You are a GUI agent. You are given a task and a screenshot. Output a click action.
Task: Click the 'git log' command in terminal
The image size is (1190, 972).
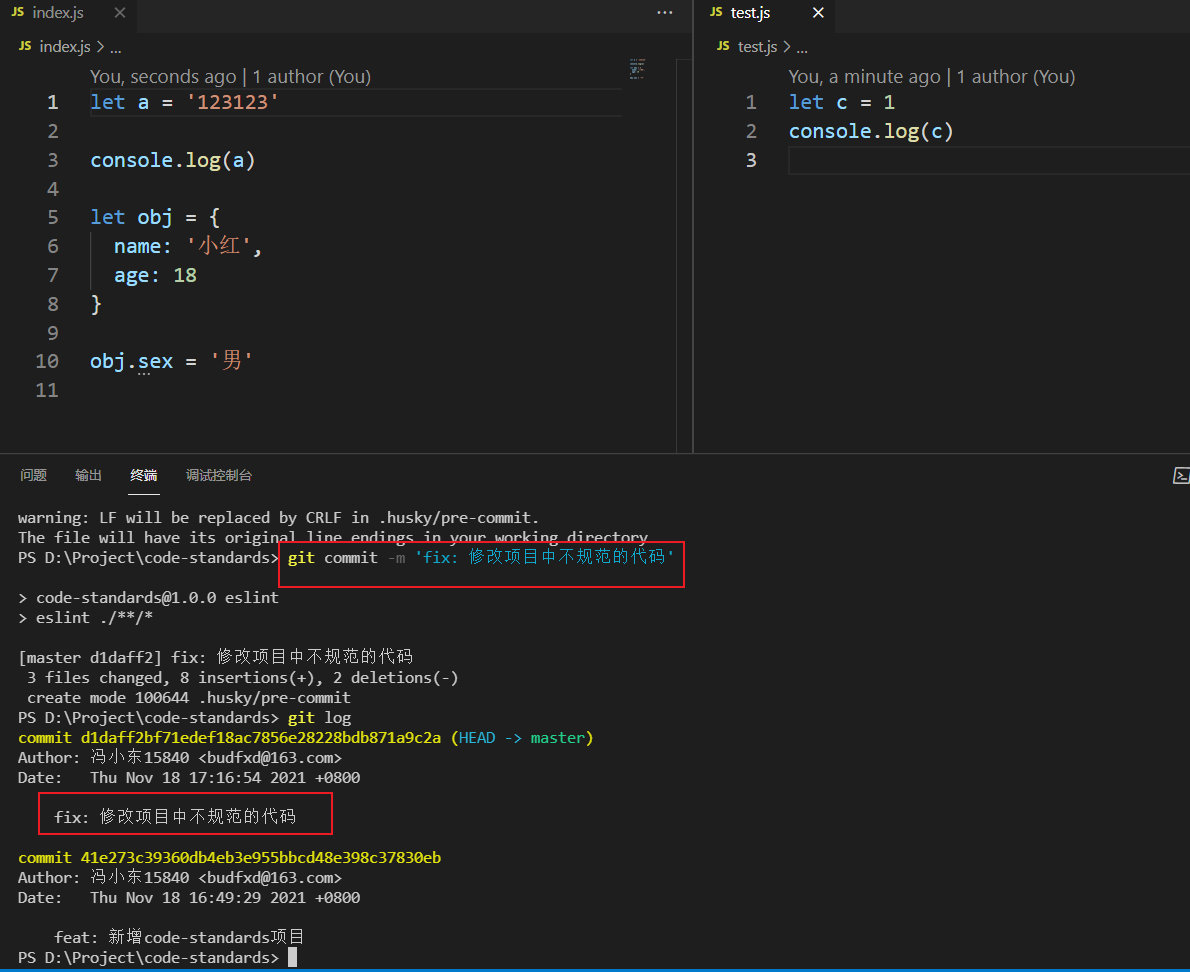click(x=319, y=718)
